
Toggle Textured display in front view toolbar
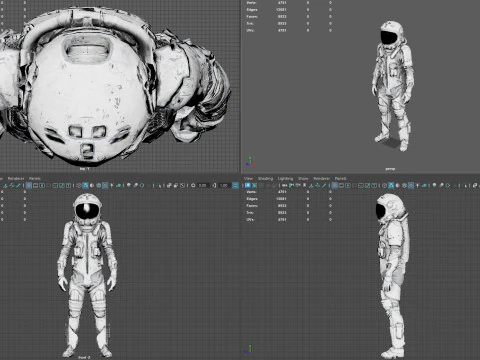[x=105, y=185]
